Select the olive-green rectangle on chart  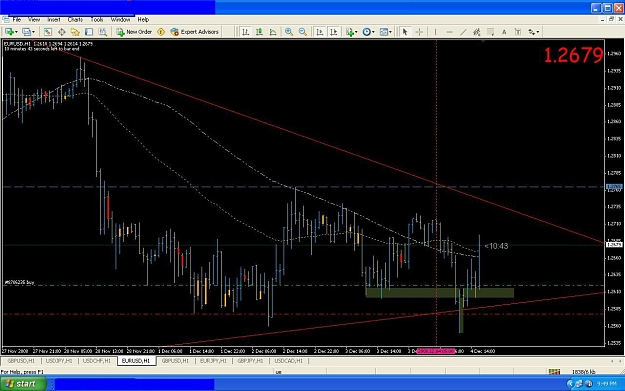pyautogui.click(x=440, y=293)
